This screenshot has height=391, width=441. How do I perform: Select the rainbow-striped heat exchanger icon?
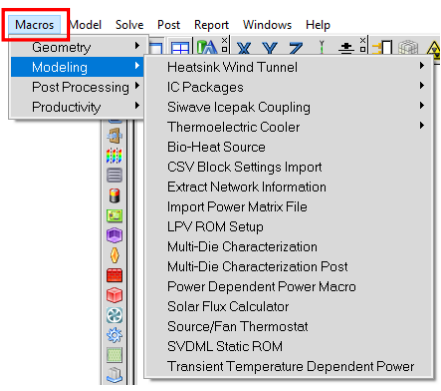[114, 156]
